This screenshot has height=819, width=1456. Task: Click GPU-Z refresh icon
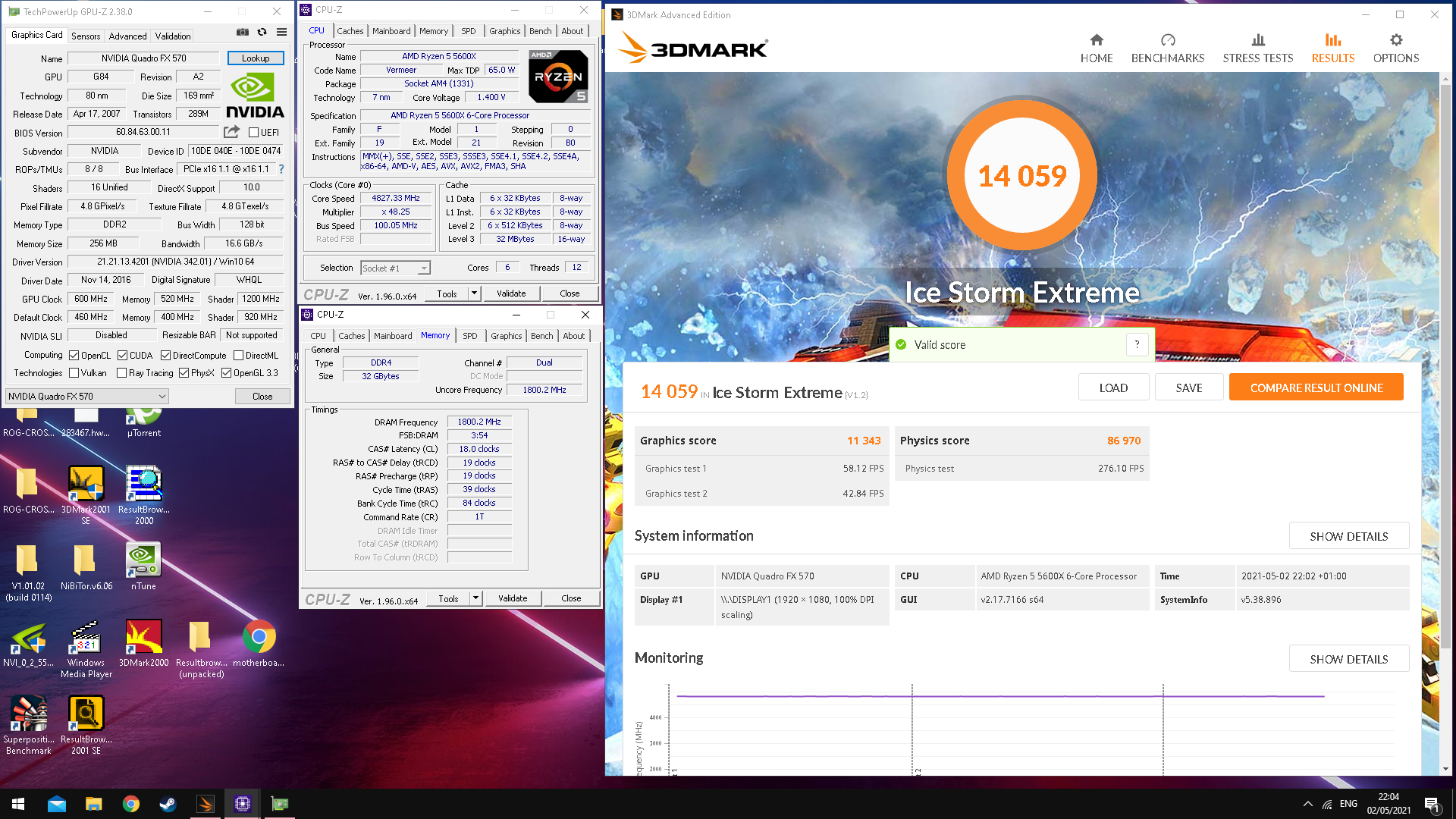tap(262, 32)
